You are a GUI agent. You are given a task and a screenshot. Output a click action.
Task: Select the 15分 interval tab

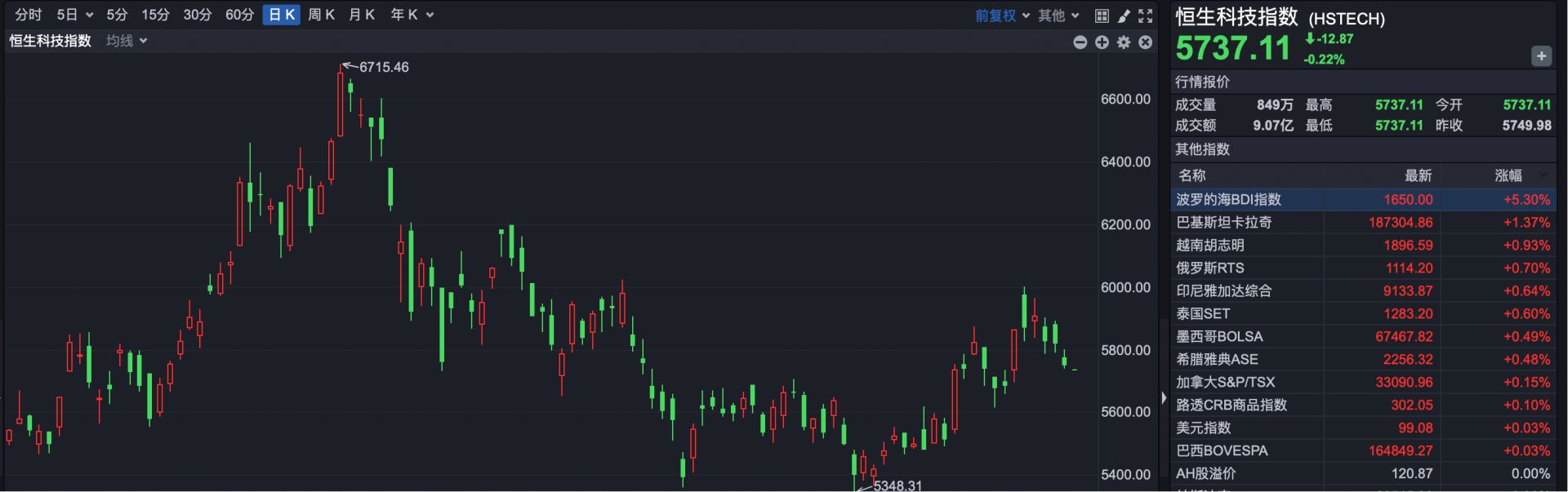coord(155,15)
